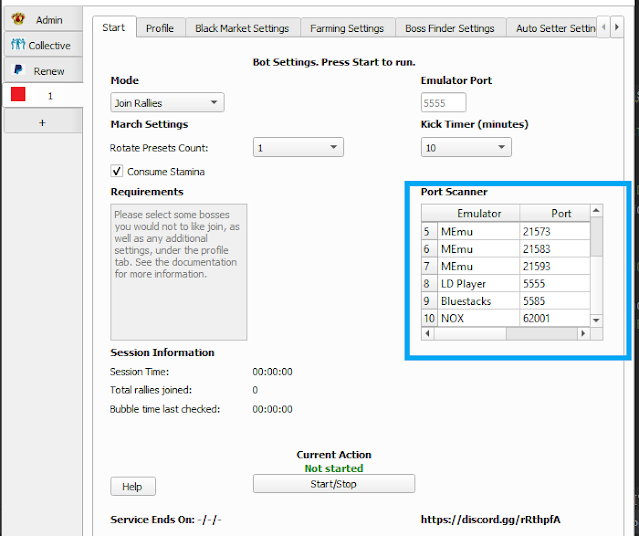The width and height of the screenshot is (639, 536).
Task: Switch to the Profile tab
Action: (160, 28)
